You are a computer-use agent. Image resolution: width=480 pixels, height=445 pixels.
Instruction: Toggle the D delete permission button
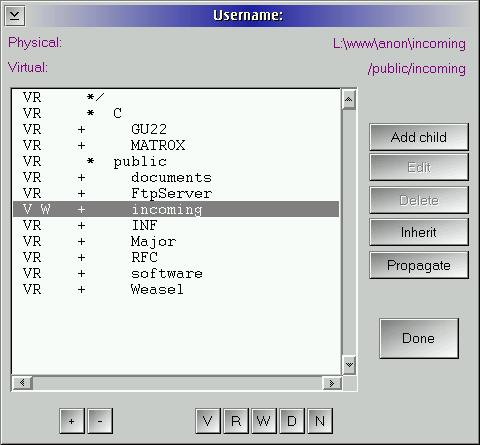[x=292, y=421]
